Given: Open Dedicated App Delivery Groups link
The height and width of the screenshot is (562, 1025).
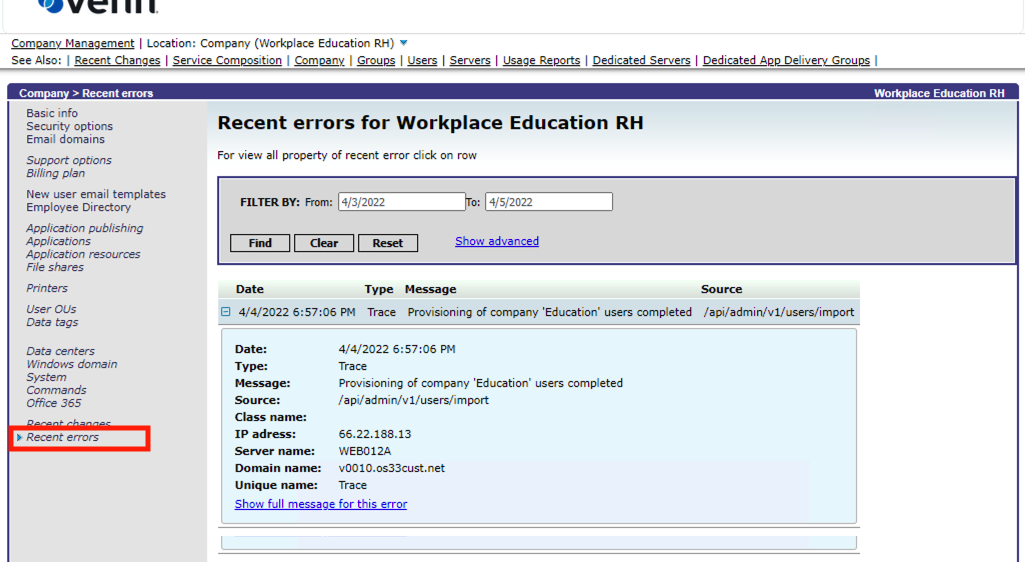Looking at the screenshot, I should pos(786,60).
